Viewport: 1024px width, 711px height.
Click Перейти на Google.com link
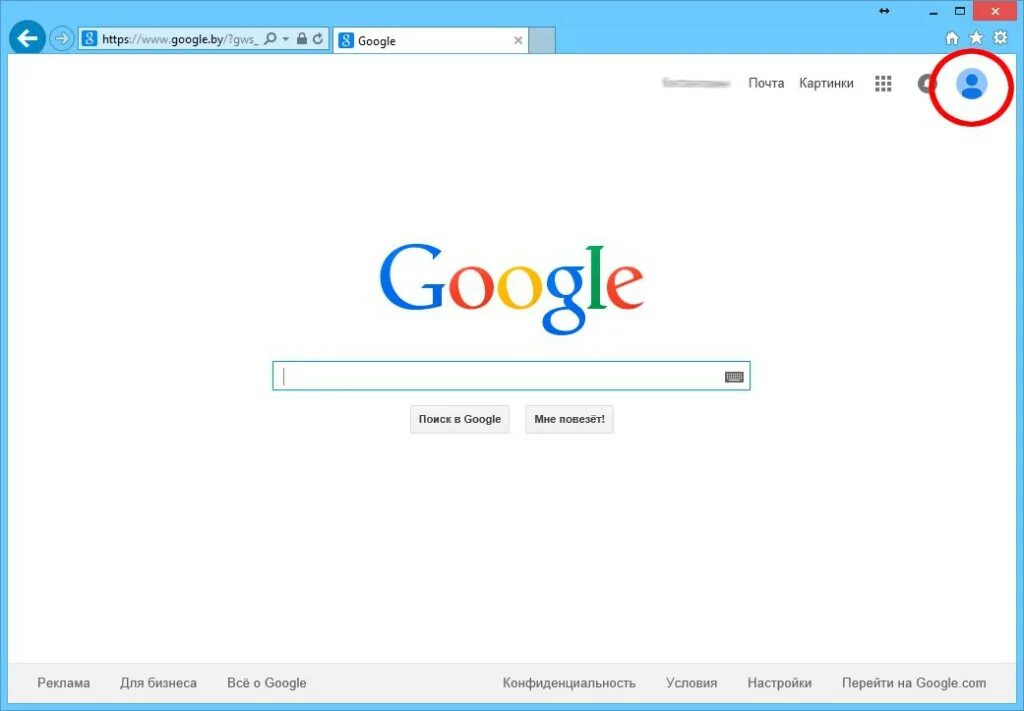tap(914, 683)
